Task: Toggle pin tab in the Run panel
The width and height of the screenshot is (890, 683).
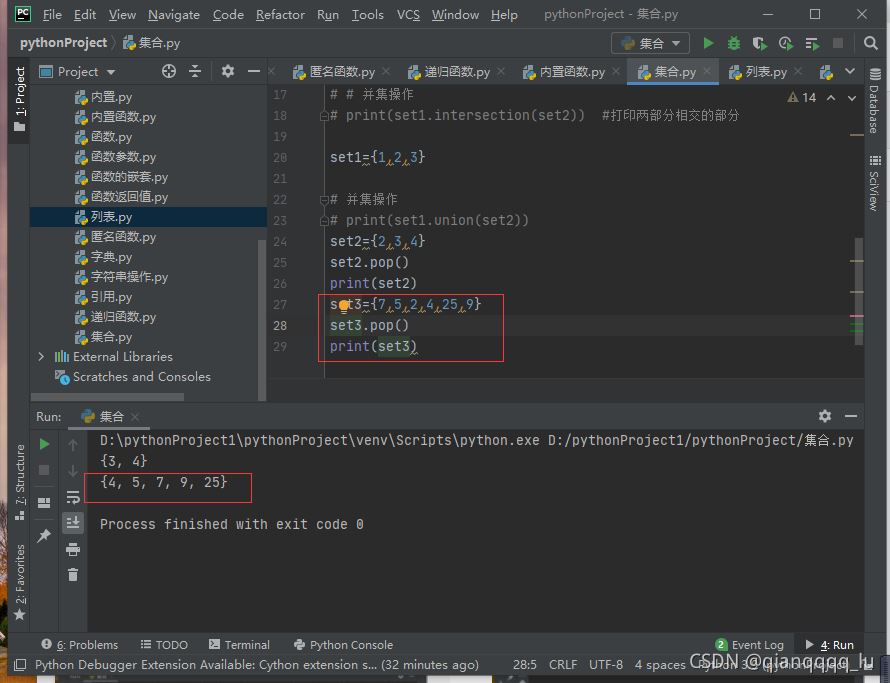Action: (44, 536)
